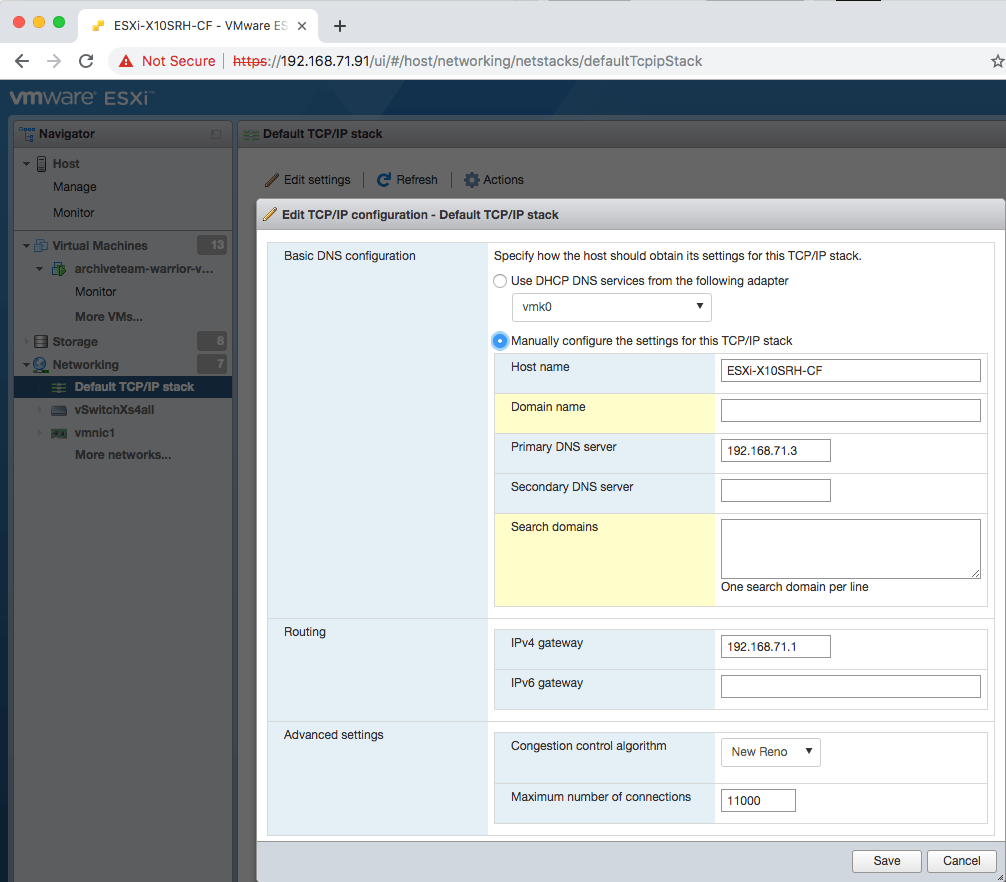Click the Search domains text area

(x=850, y=548)
